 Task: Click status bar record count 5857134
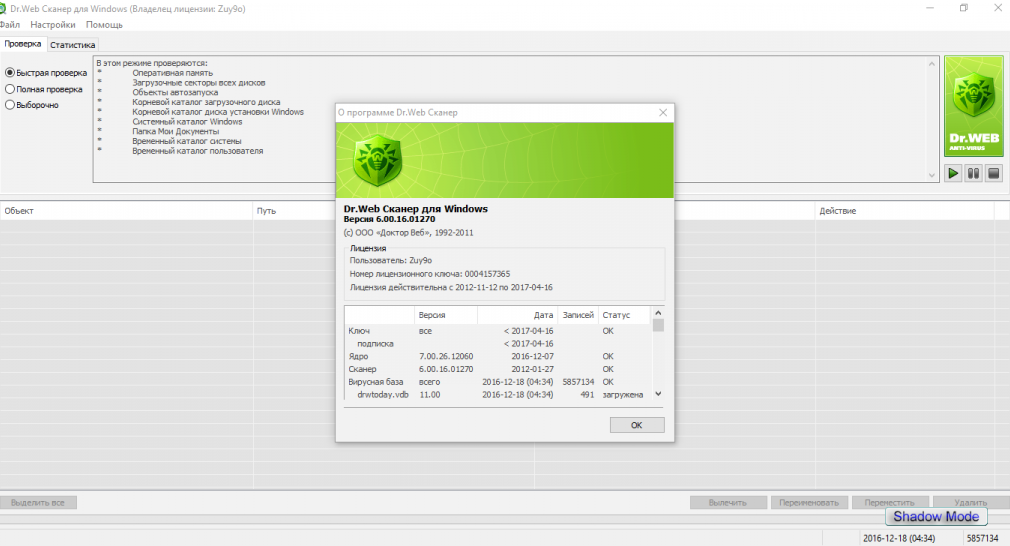click(x=982, y=538)
